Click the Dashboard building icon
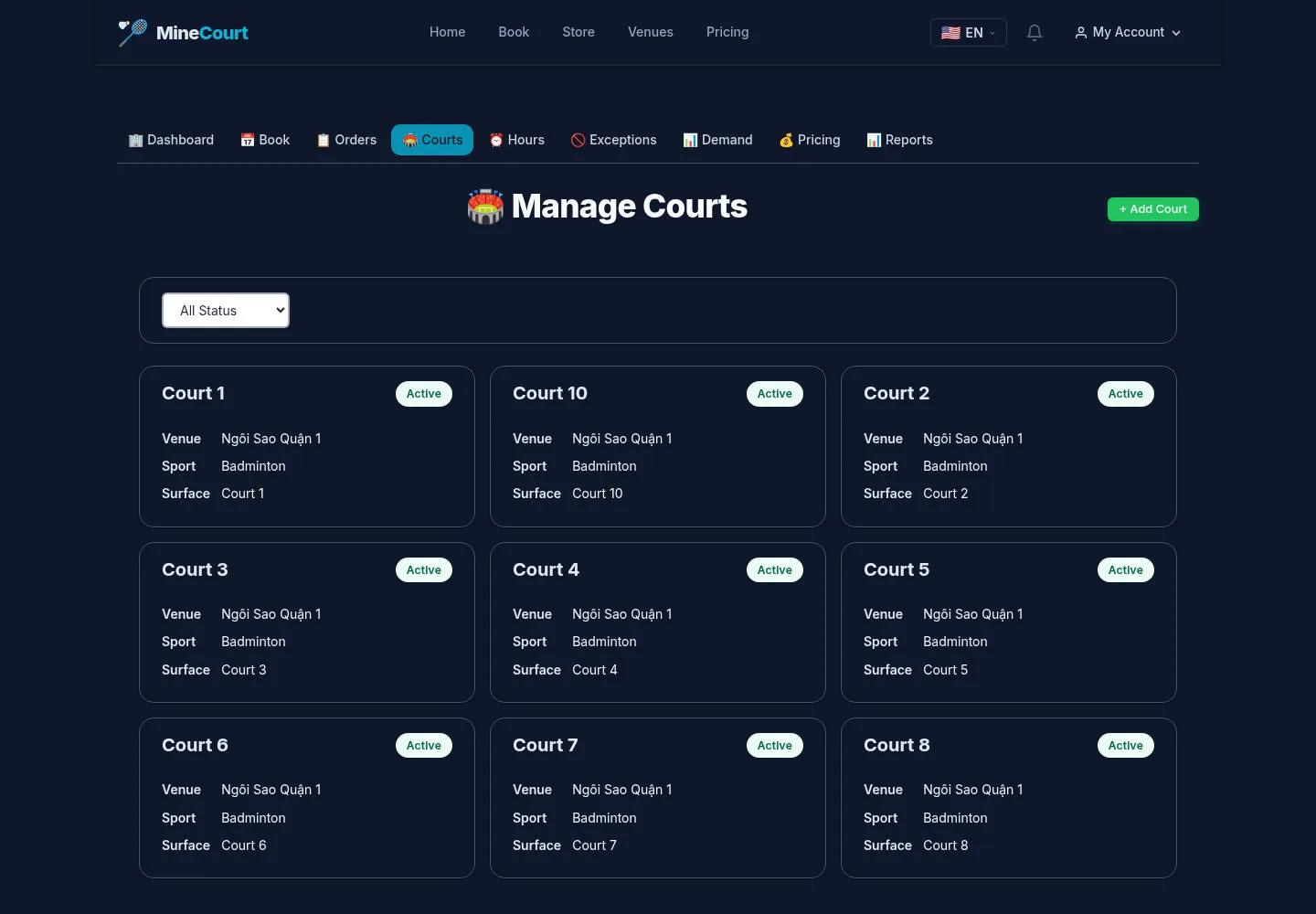The height and width of the screenshot is (914, 1316). (135, 140)
